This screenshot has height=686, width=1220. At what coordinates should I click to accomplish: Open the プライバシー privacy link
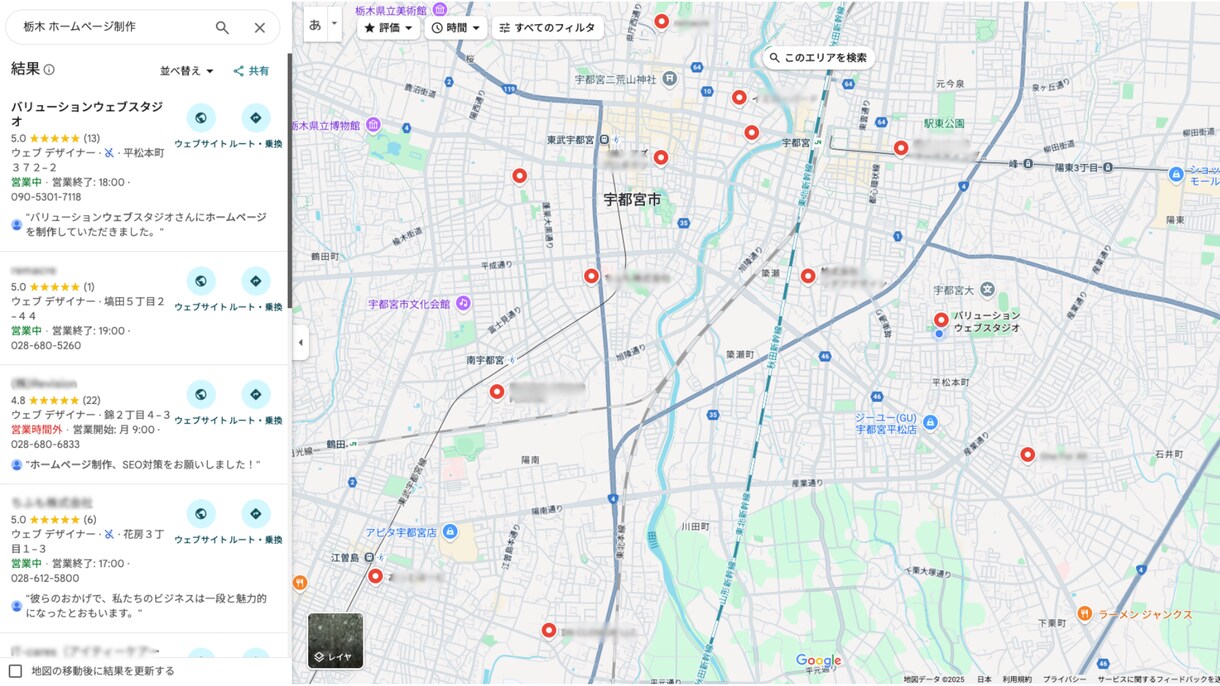1064,679
